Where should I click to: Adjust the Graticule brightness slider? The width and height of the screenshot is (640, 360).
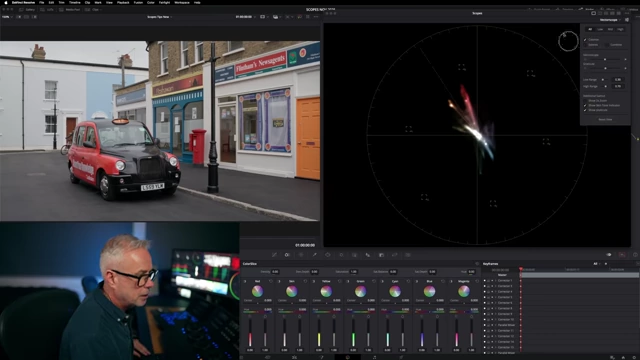[x=605, y=68]
